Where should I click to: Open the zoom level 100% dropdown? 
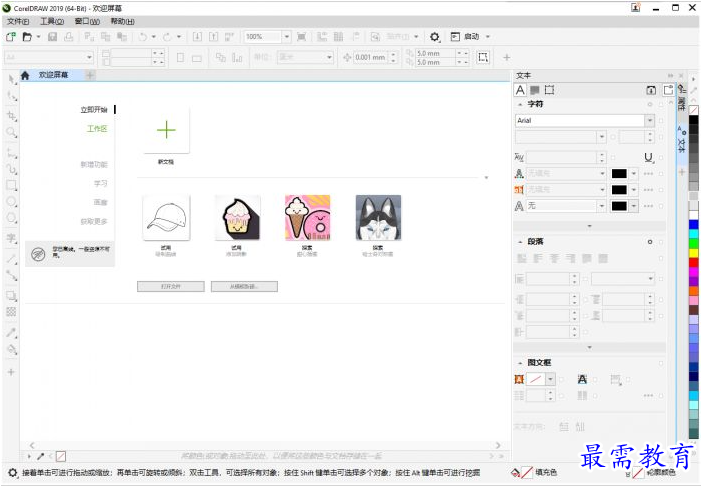[287, 37]
